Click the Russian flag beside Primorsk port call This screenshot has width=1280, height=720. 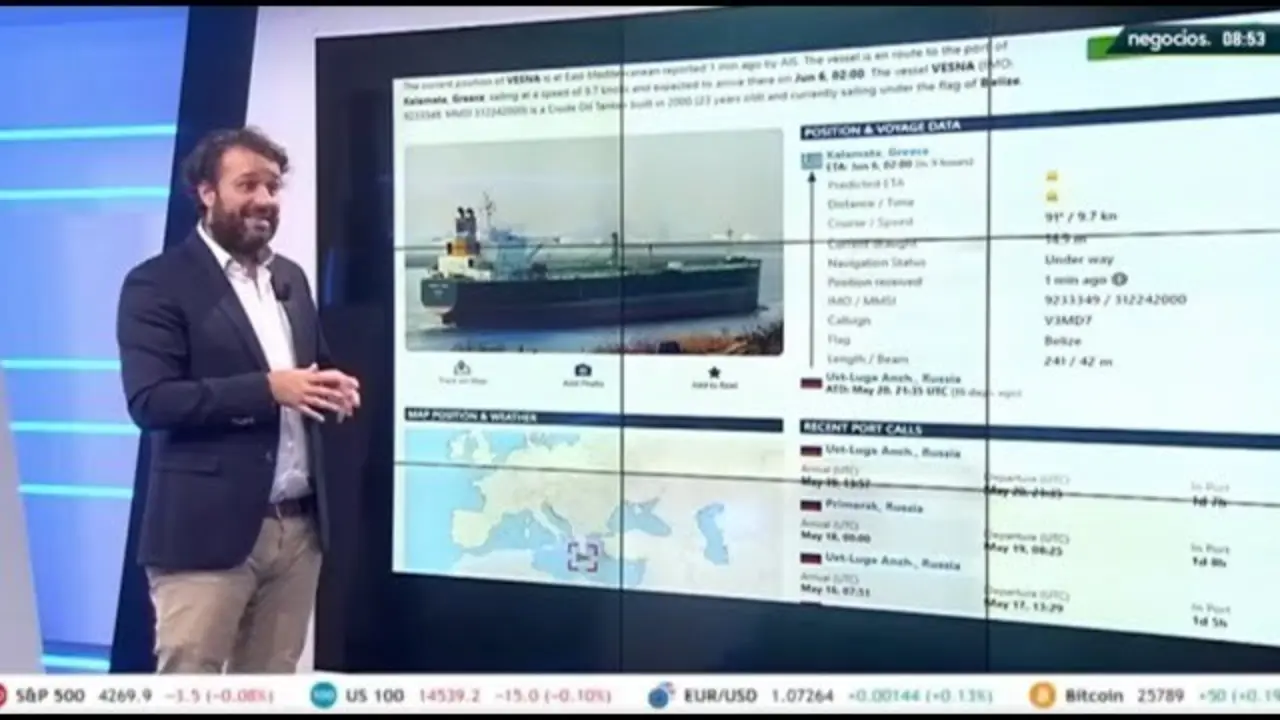(x=811, y=506)
